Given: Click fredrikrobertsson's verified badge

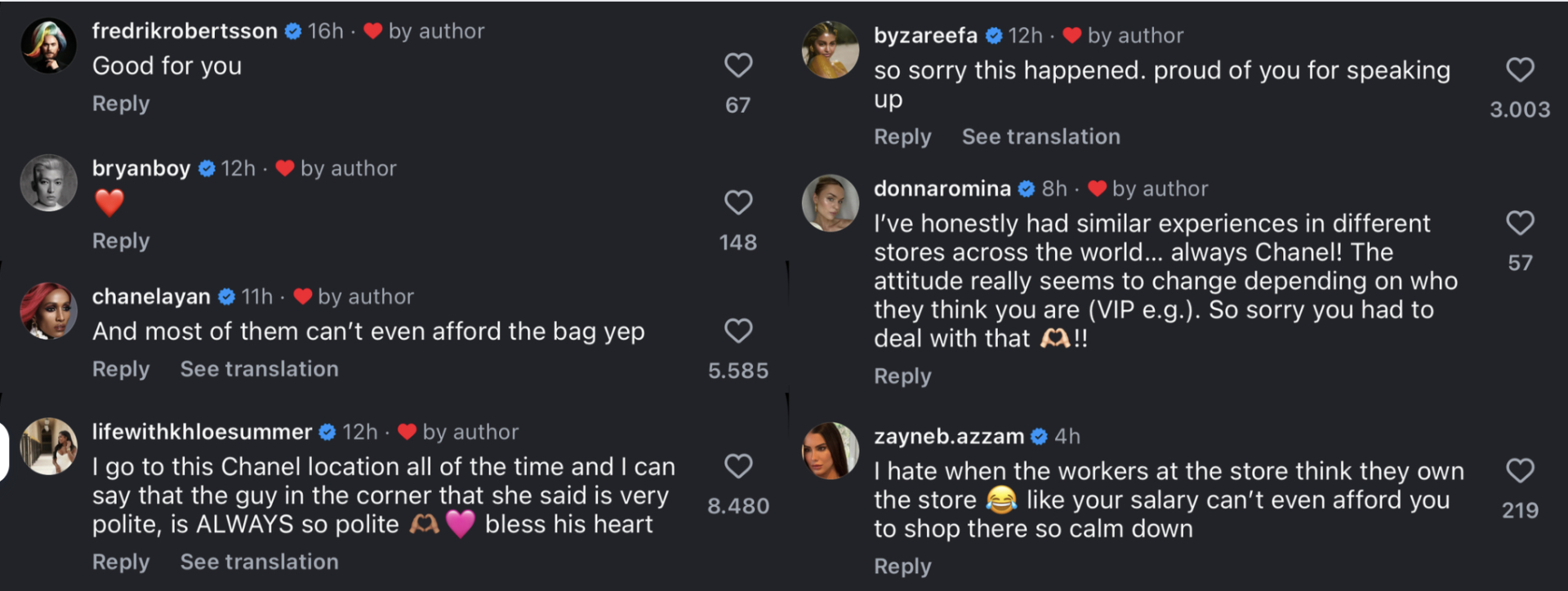Looking at the screenshot, I should 292,31.
